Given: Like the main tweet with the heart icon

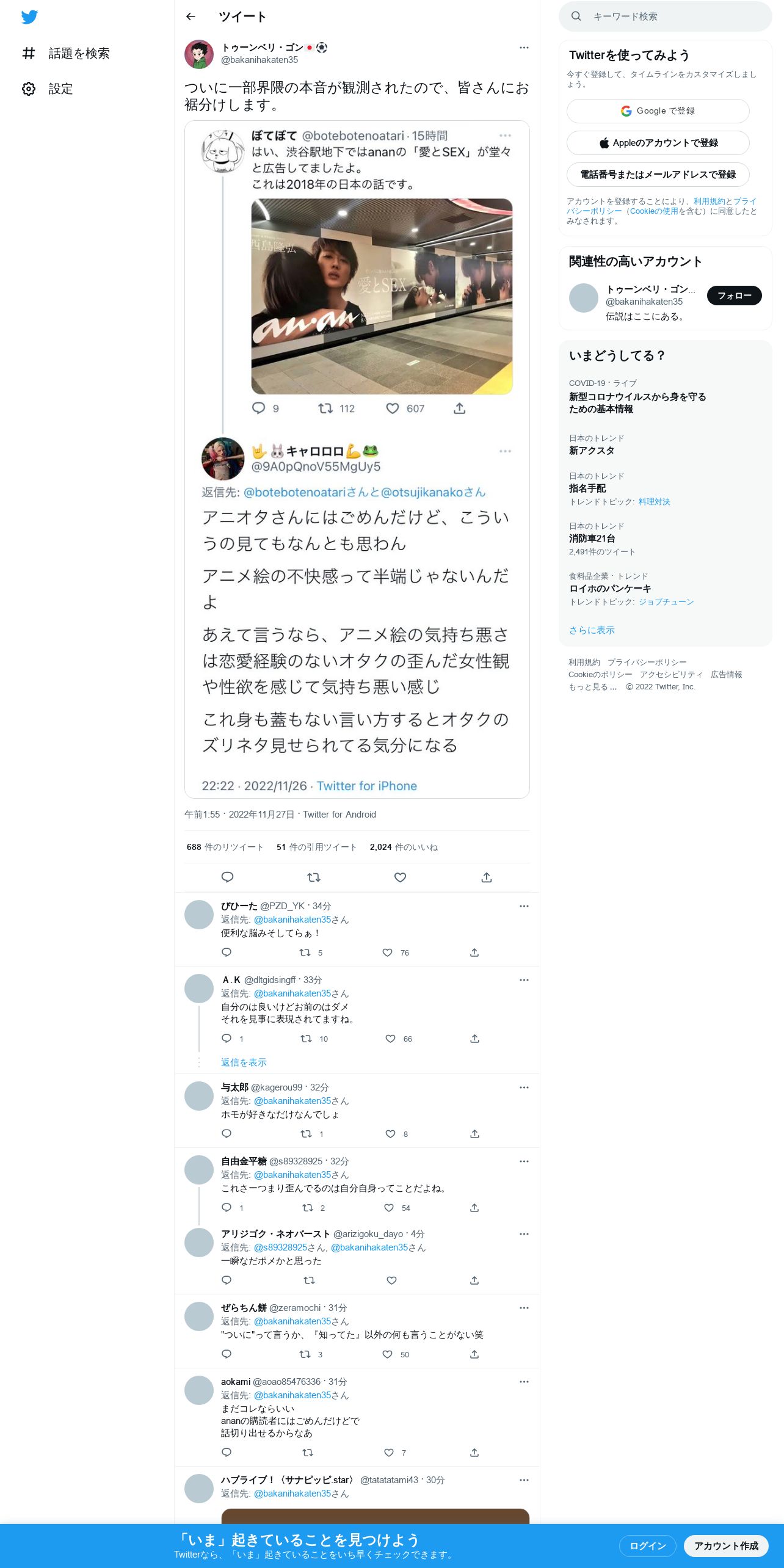Looking at the screenshot, I should [400, 877].
